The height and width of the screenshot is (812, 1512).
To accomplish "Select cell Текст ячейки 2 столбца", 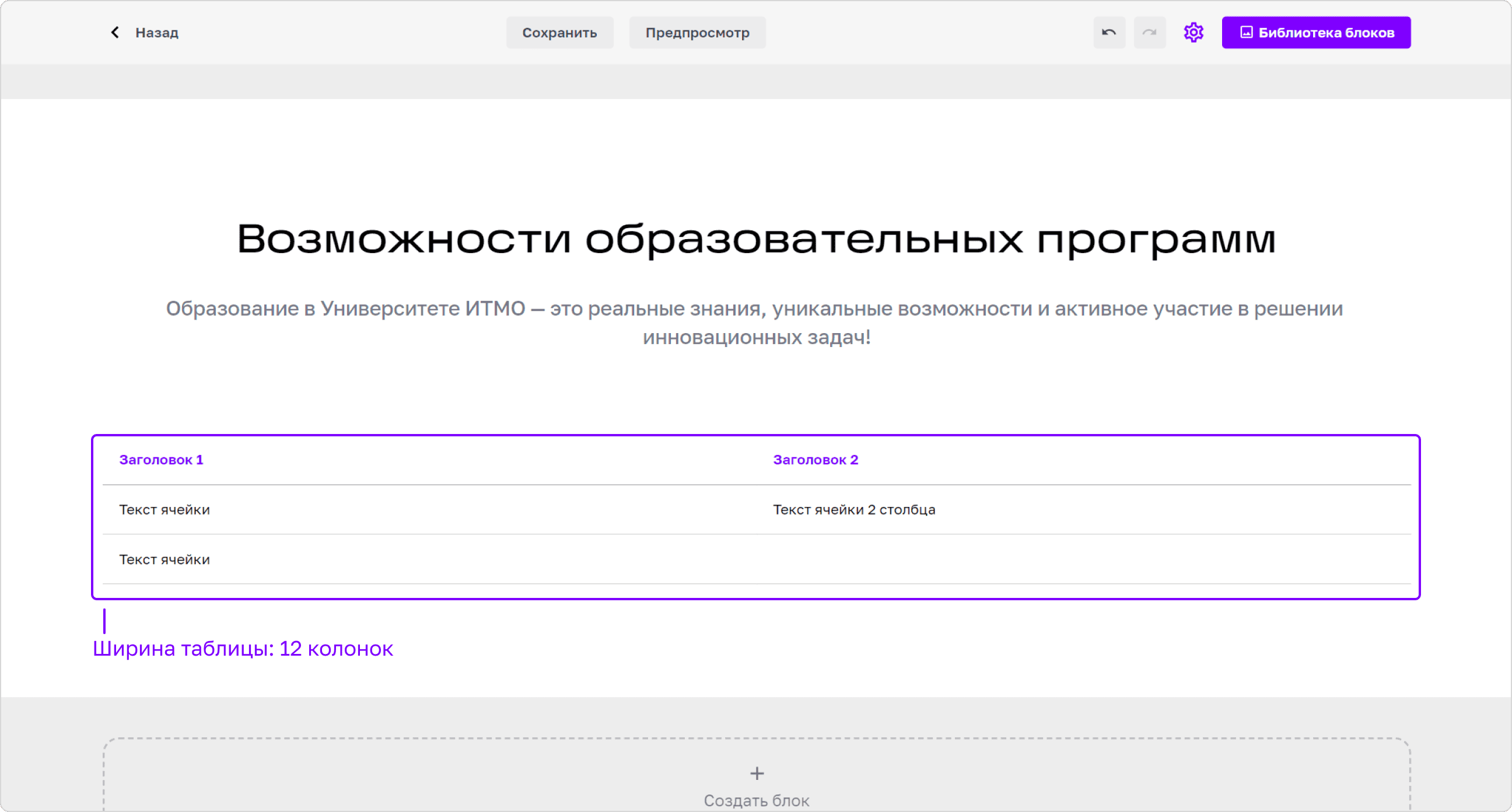I will point(853,510).
